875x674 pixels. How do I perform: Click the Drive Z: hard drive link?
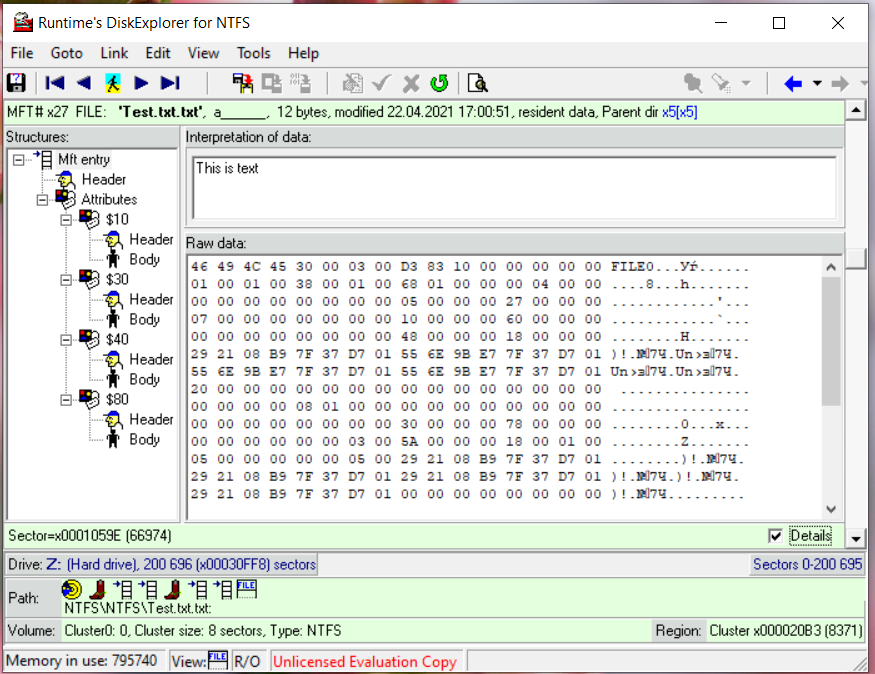pos(181,564)
